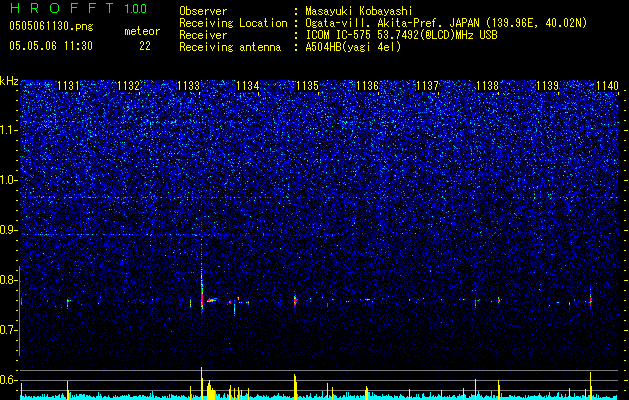Click the 1.0 frequency axis label
This screenshot has height=400, width=629.
(x=9, y=180)
